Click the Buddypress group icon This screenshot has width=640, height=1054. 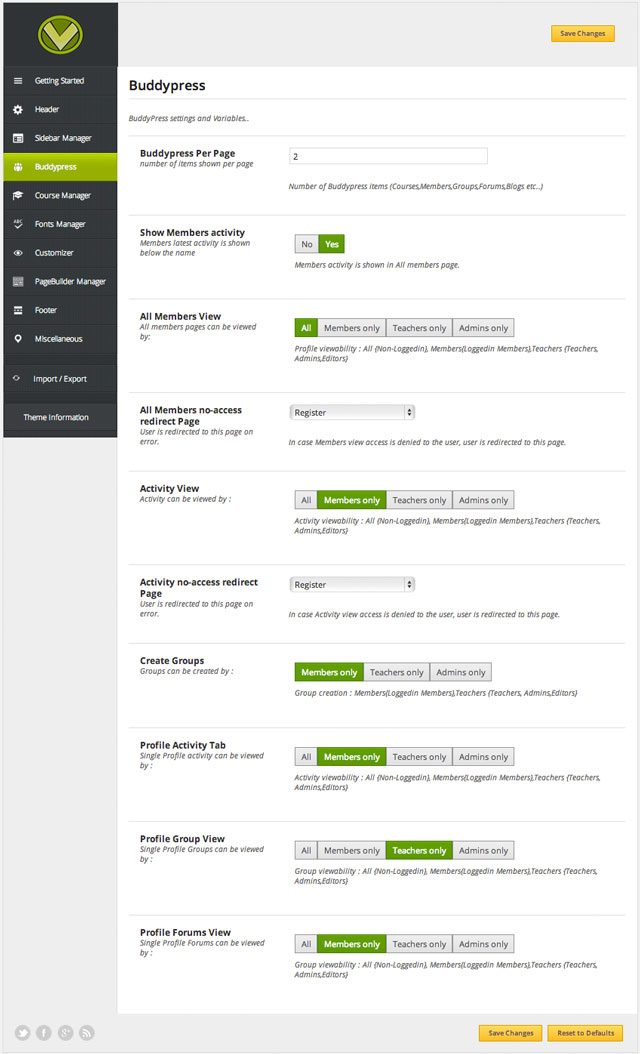pos(18,167)
